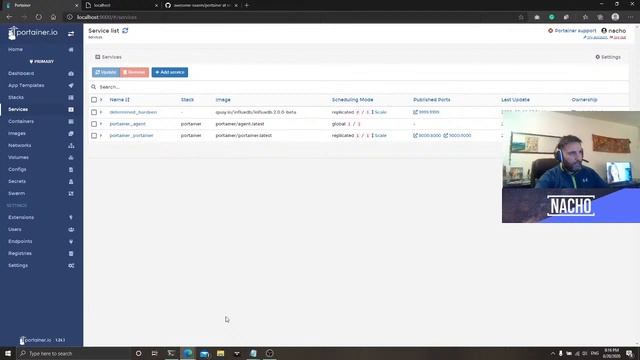Tick checkbox for portainer_agent service
The height and width of the screenshot is (360, 640).
(x=94, y=124)
